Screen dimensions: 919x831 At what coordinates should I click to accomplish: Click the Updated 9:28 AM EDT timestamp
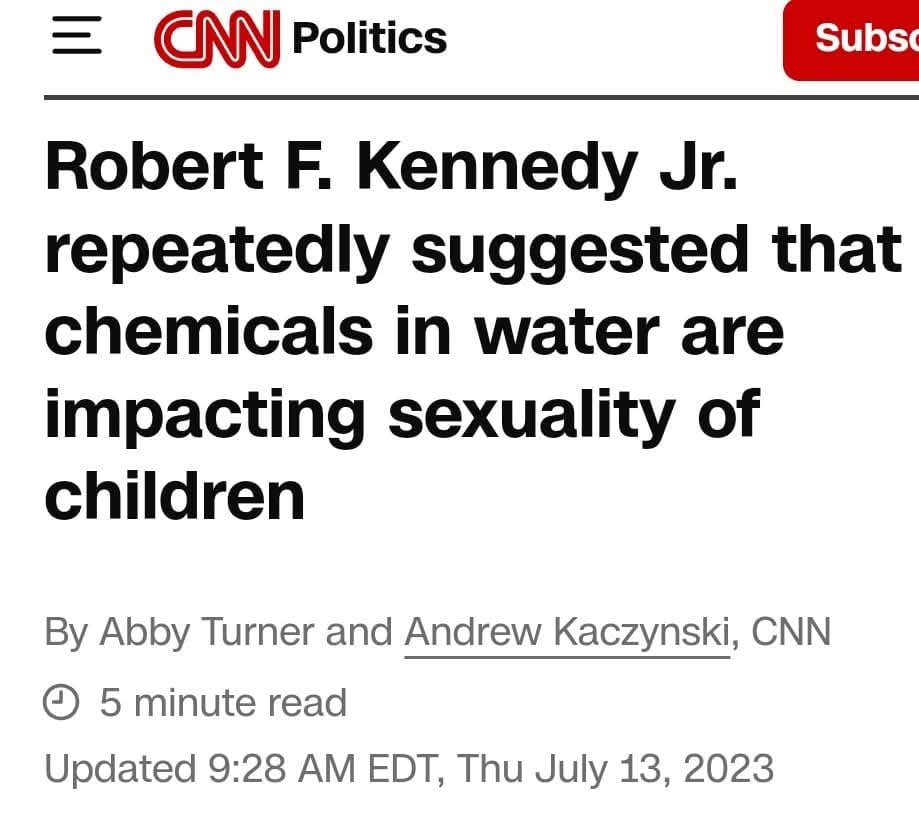tap(409, 768)
